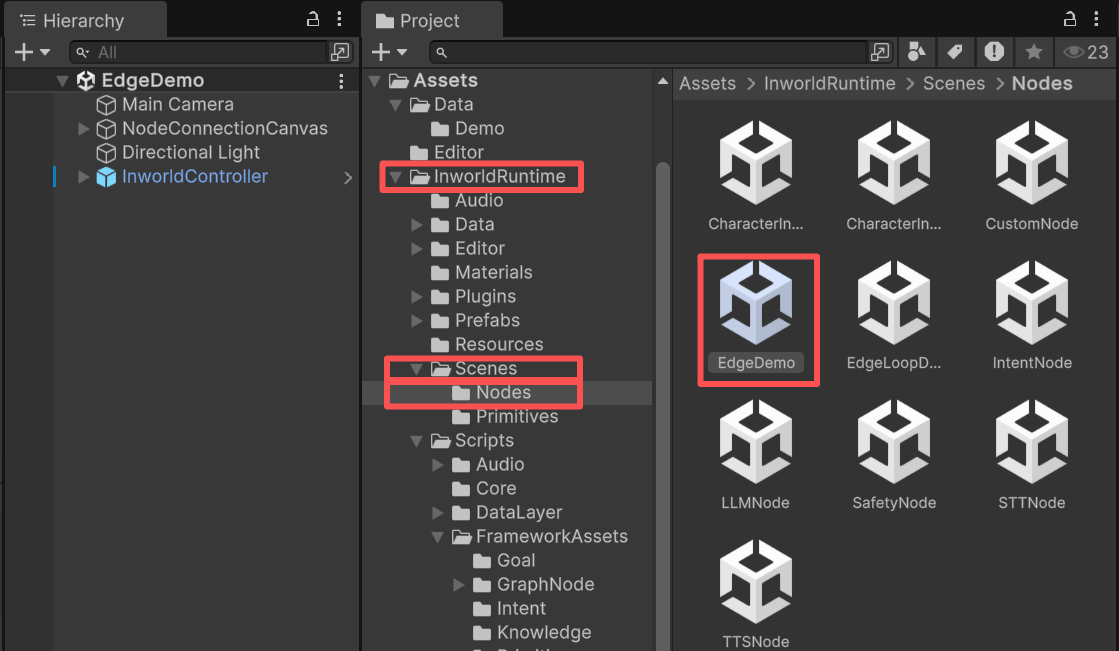Open Project search window icon
The image size is (1119, 651).
tap(881, 52)
